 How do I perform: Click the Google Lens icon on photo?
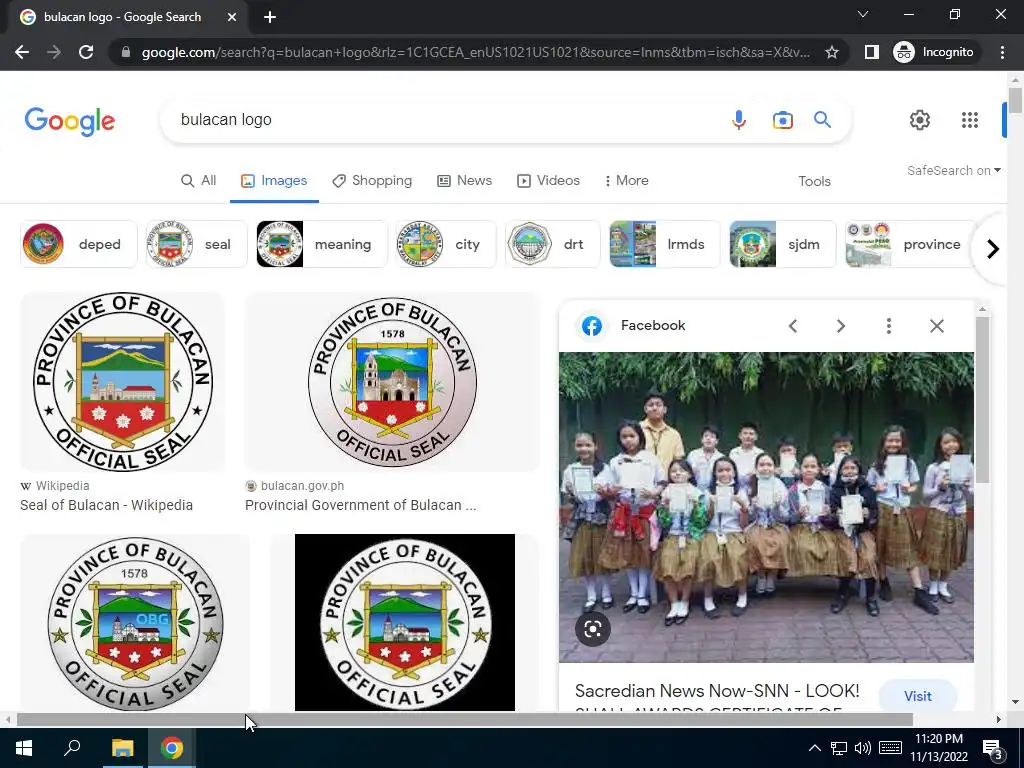[593, 629]
